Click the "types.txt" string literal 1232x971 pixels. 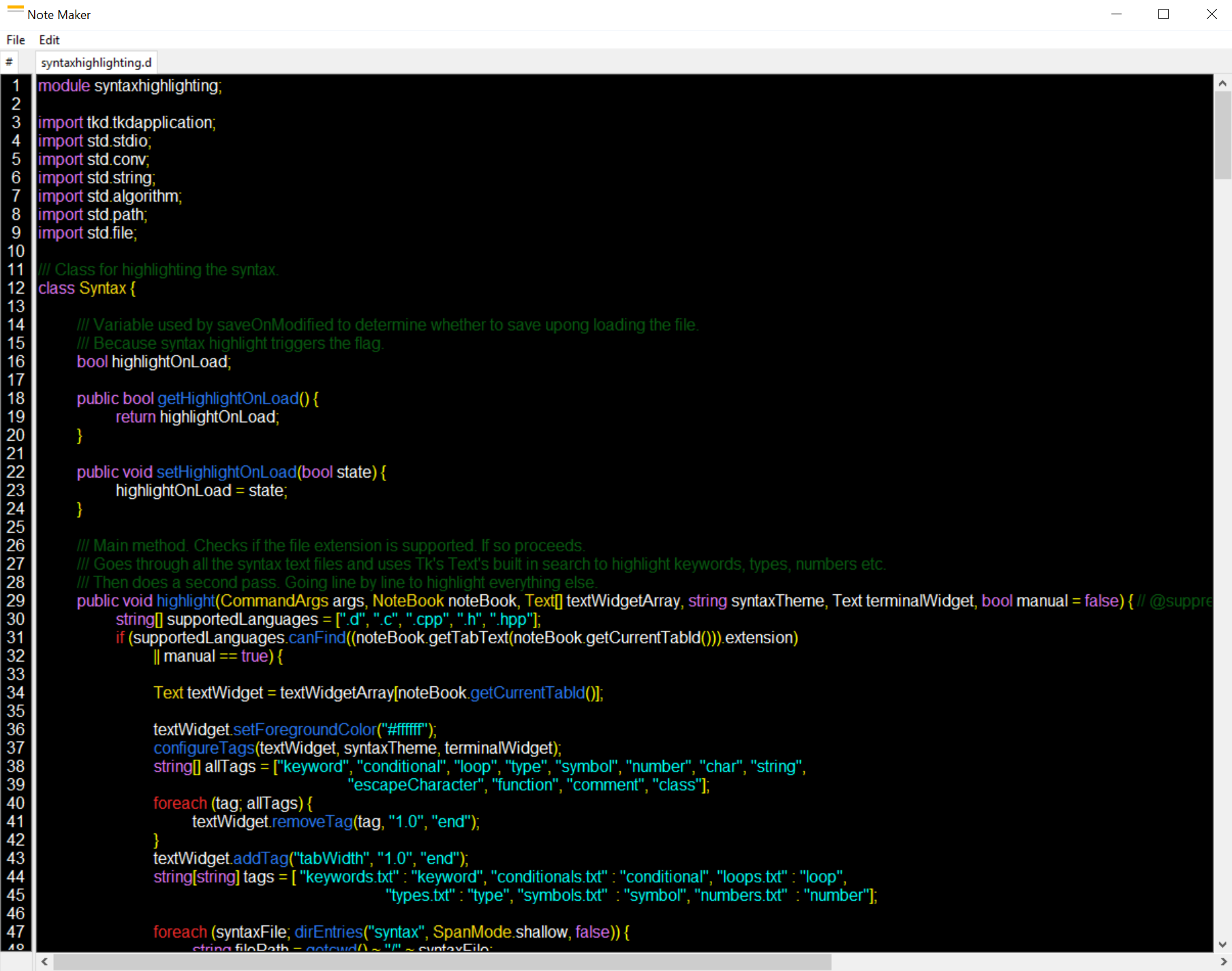tap(420, 895)
